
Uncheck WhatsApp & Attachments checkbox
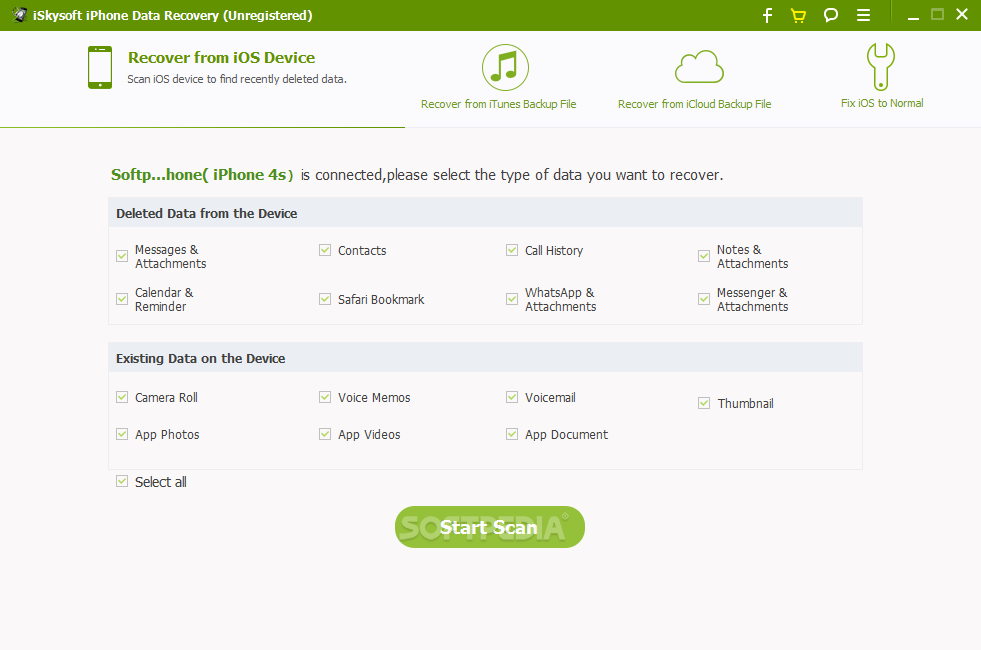pos(512,299)
